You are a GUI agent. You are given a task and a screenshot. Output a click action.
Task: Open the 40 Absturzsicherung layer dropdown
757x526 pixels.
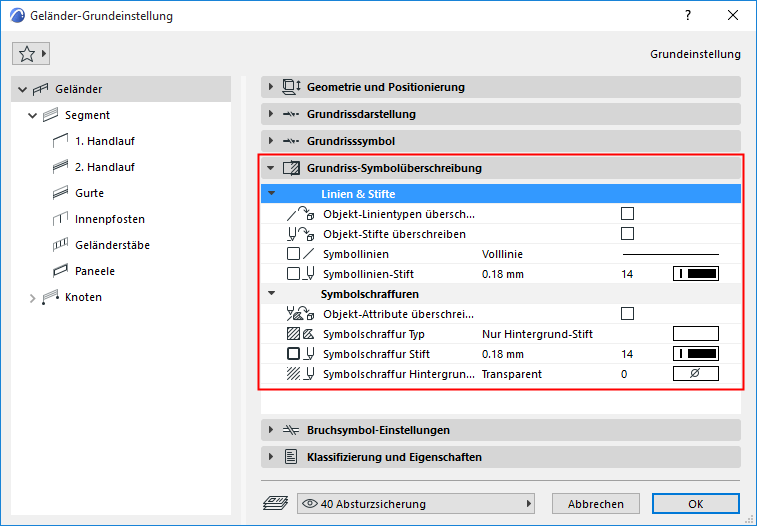(x=416, y=504)
